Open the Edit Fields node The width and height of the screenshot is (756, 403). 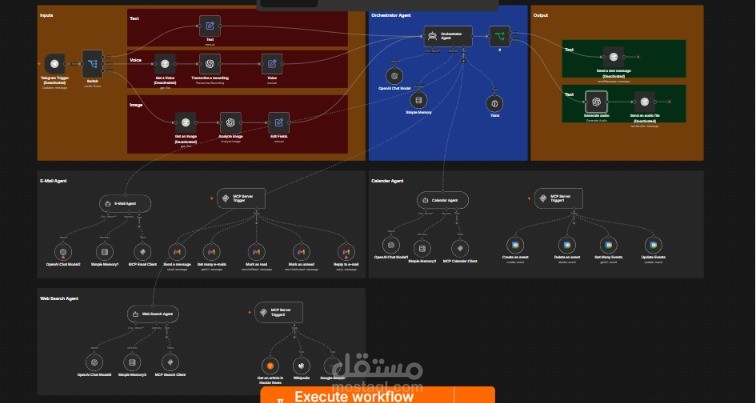(279, 122)
